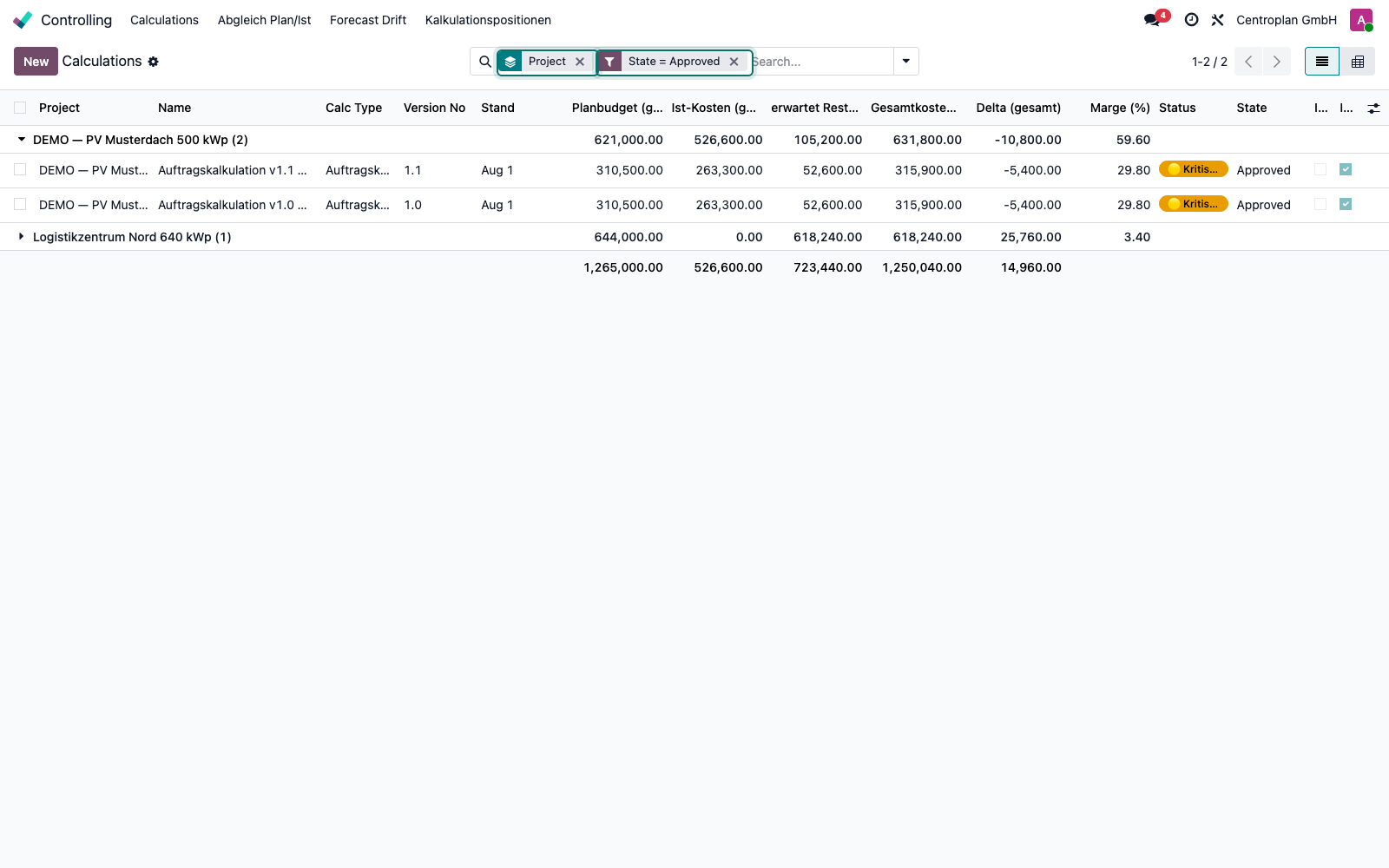Sort by Name column header

point(174,108)
